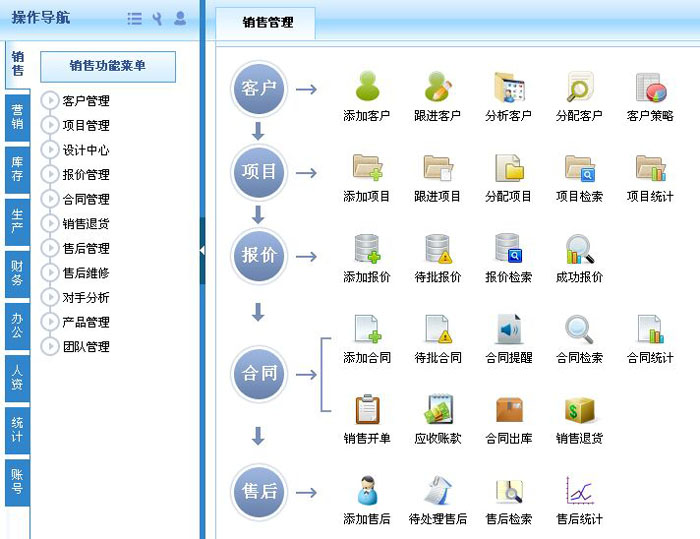
Task: Open the 分析客户 icon
Action: [509, 88]
